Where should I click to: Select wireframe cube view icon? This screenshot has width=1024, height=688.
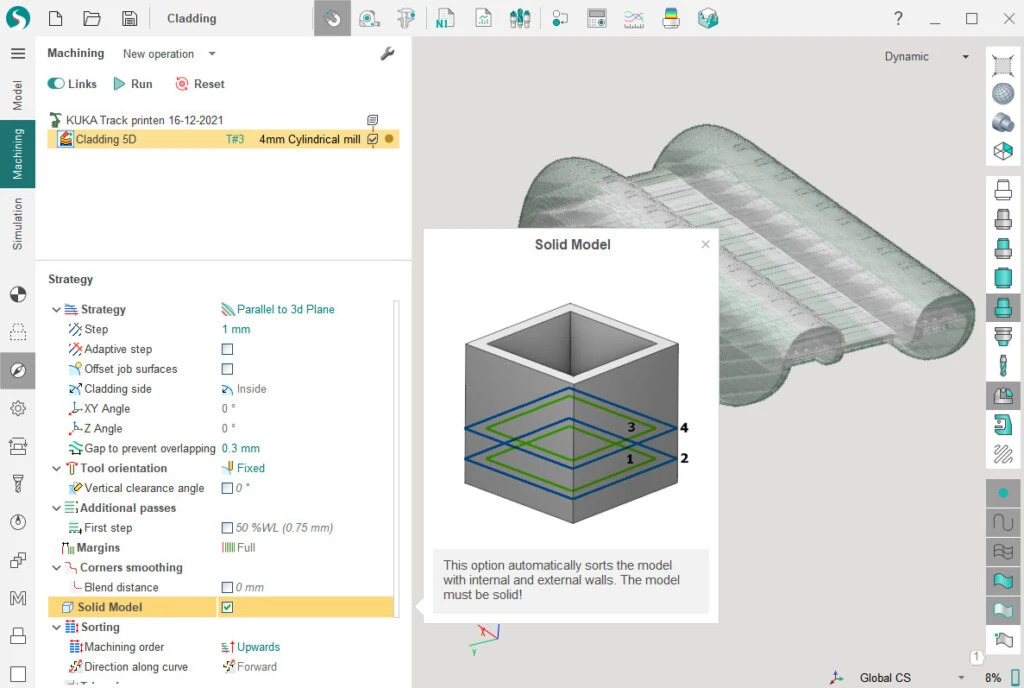click(x=1003, y=151)
